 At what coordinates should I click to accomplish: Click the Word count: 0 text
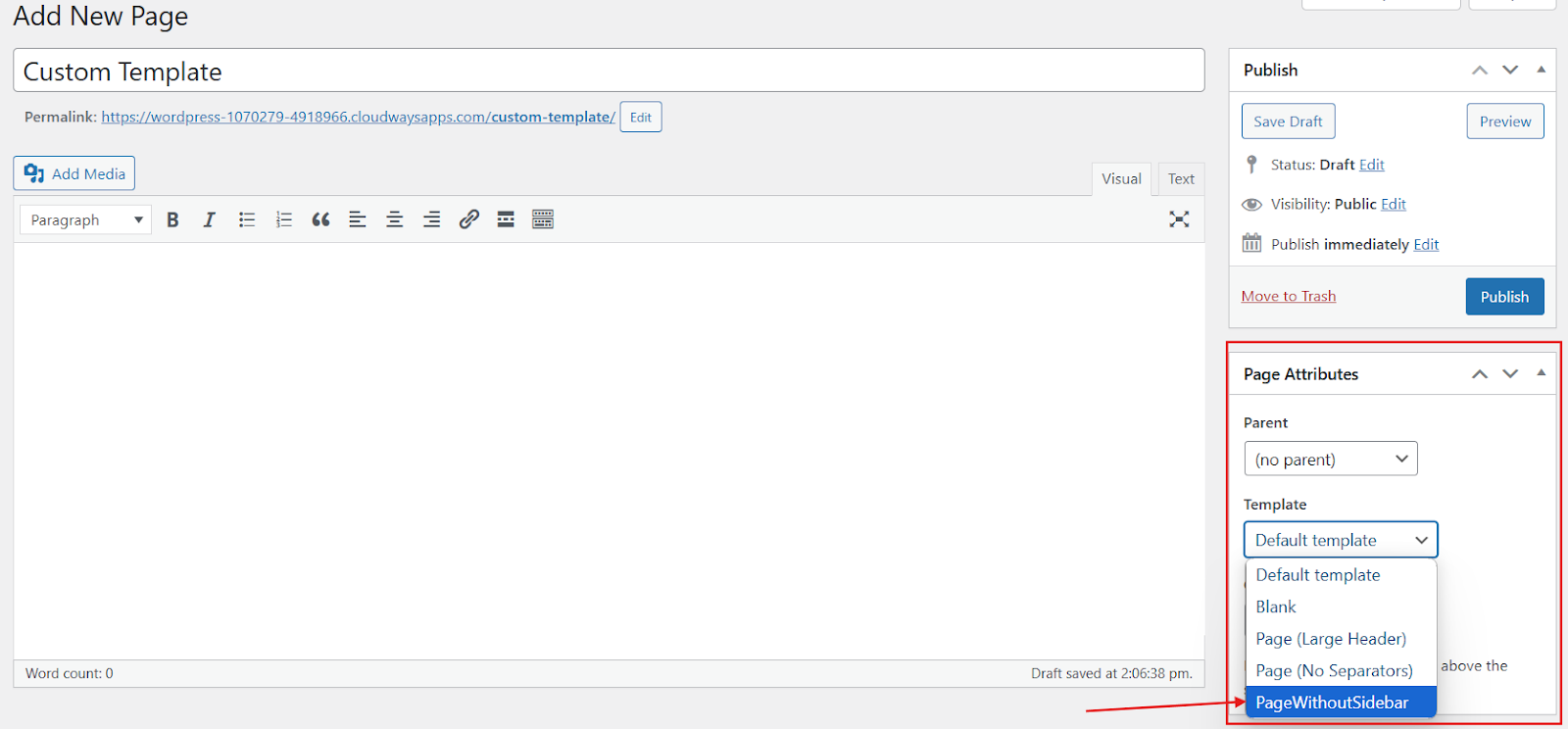[x=70, y=673]
